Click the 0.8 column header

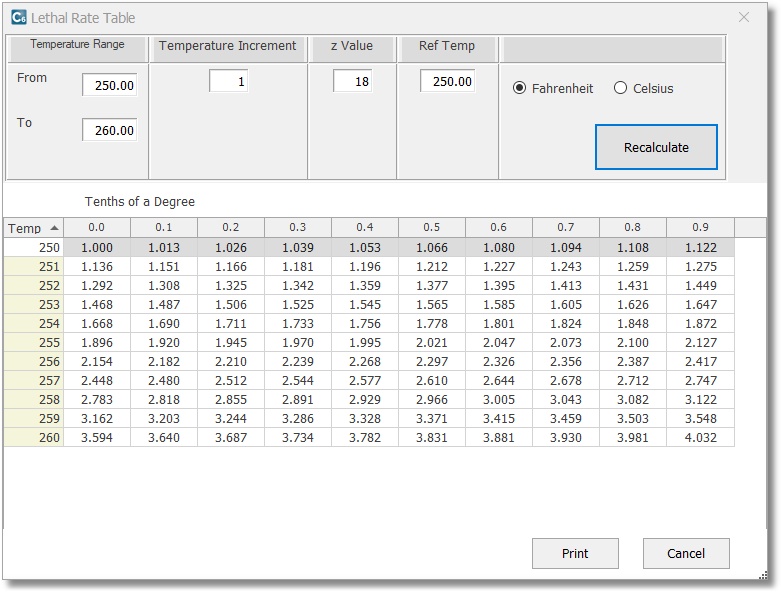click(x=633, y=227)
